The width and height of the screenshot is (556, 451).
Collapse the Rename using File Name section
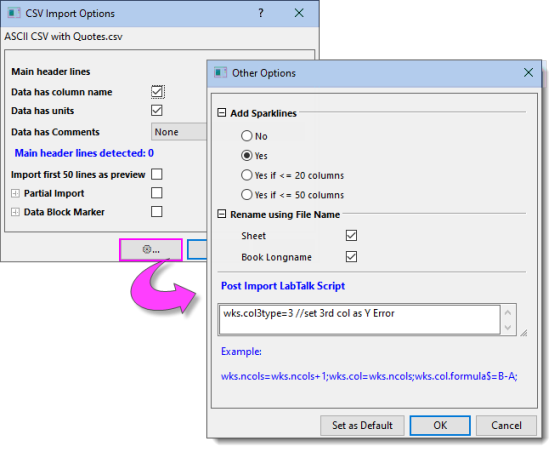coord(222,214)
